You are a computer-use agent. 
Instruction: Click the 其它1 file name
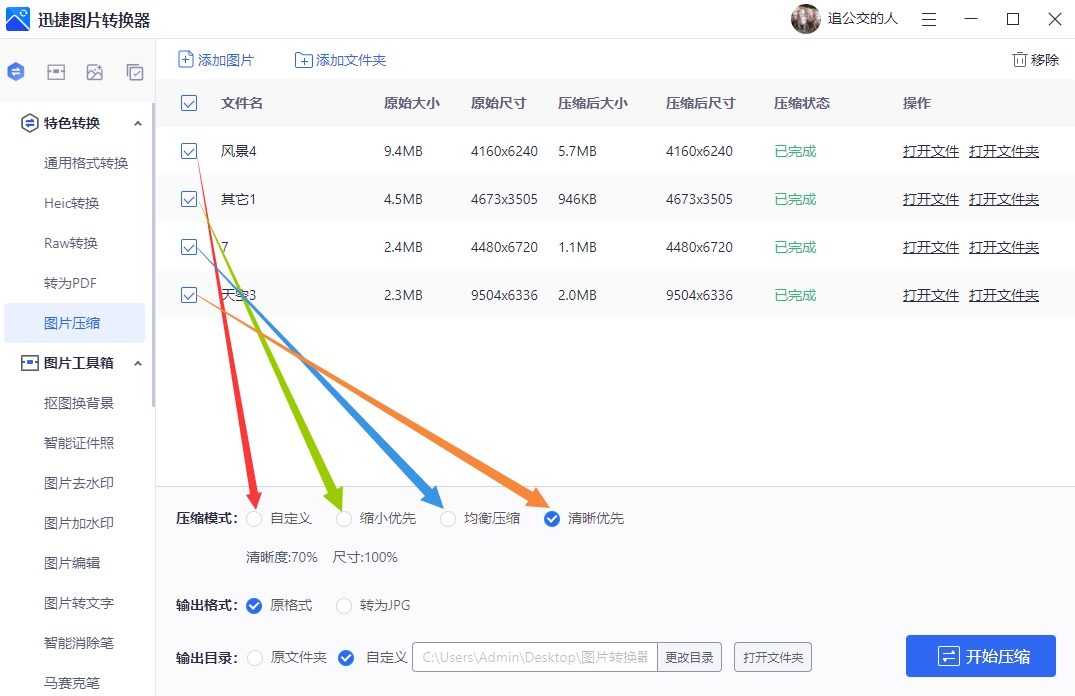click(238, 199)
